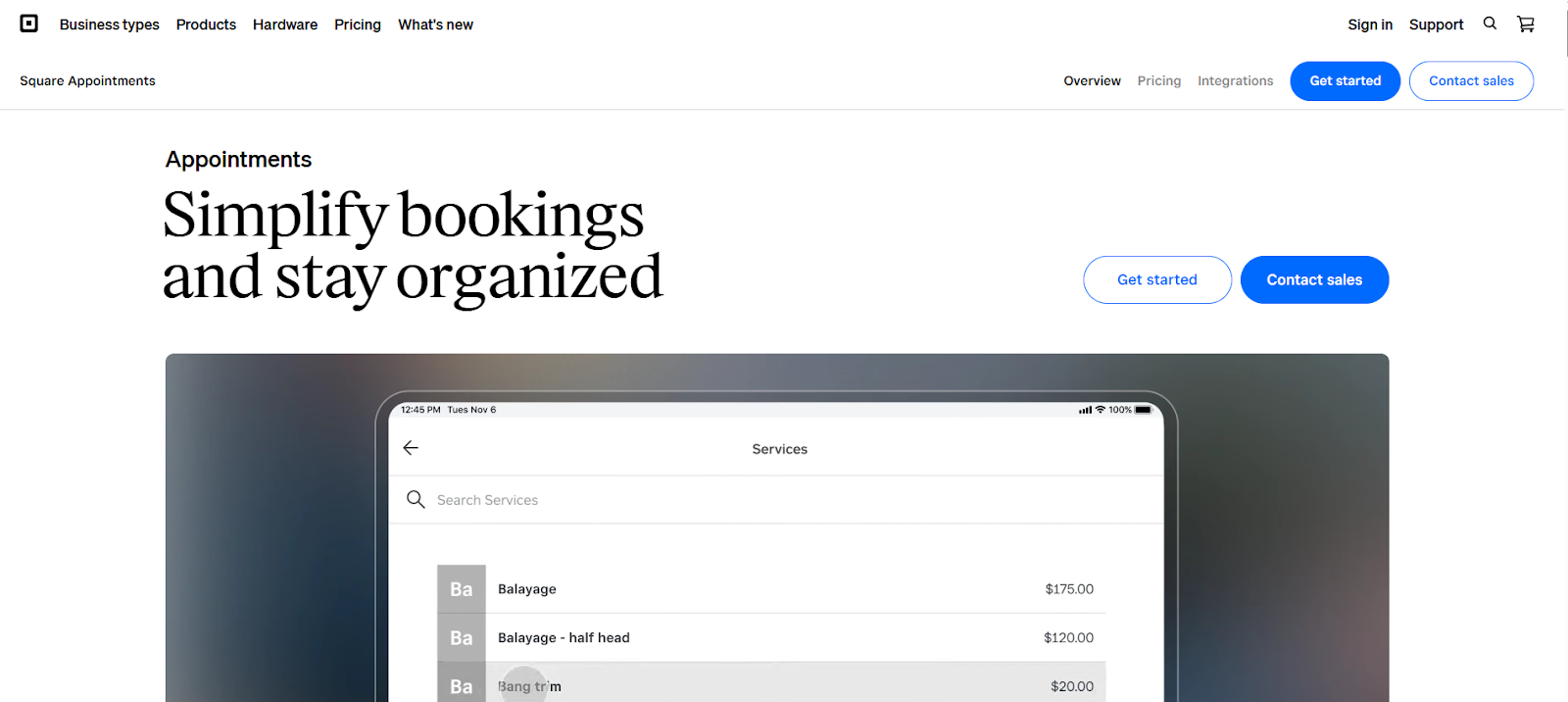Click the Services screen title
The width and height of the screenshot is (1568, 702).
(x=780, y=449)
